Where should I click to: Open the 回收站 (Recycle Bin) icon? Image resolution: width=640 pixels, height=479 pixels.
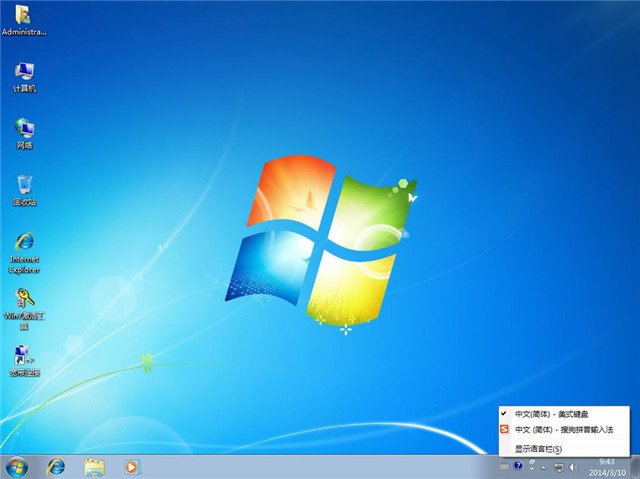[24, 185]
